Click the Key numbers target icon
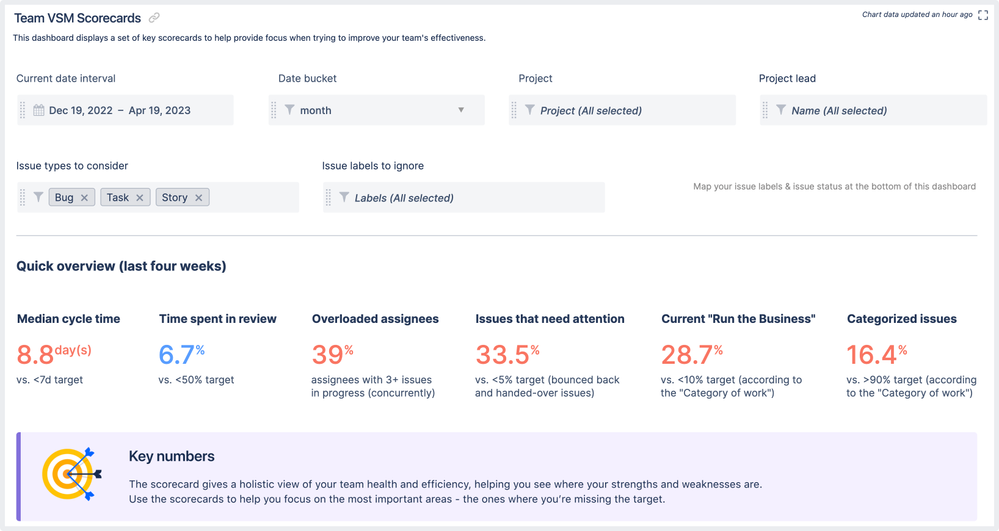 click(x=72, y=474)
